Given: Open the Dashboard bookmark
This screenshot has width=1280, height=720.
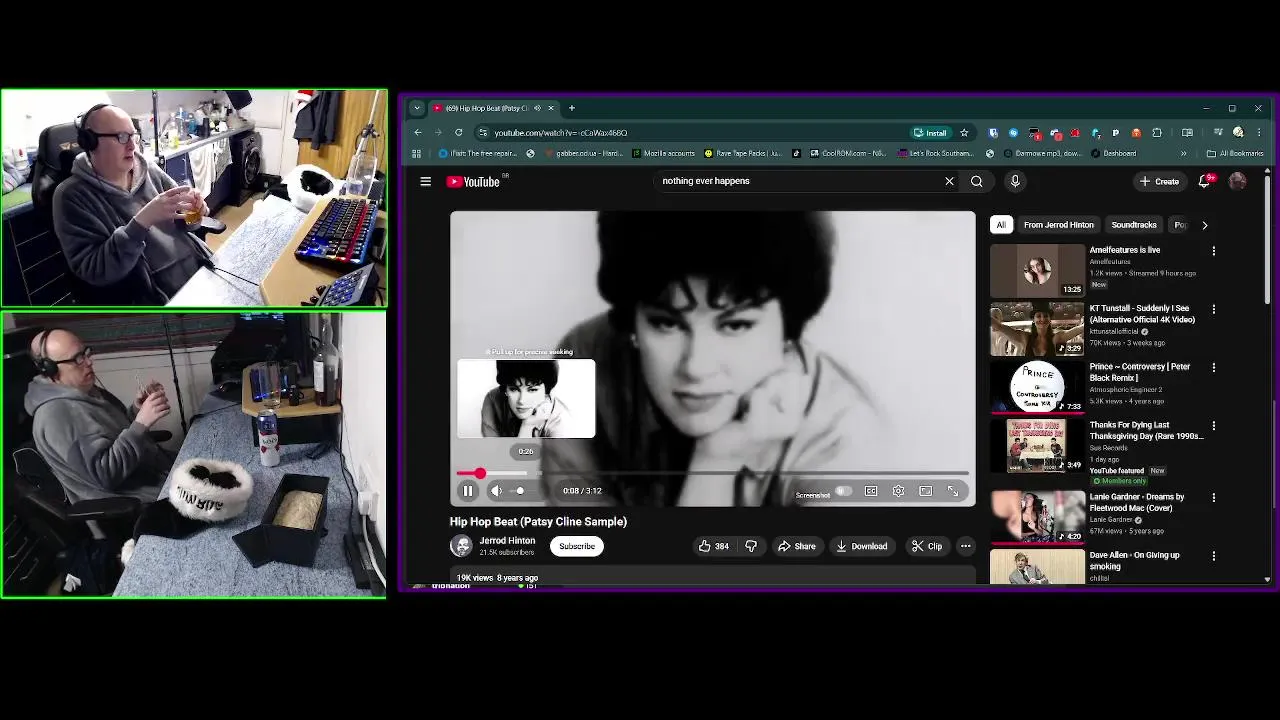Looking at the screenshot, I should coord(1113,153).
